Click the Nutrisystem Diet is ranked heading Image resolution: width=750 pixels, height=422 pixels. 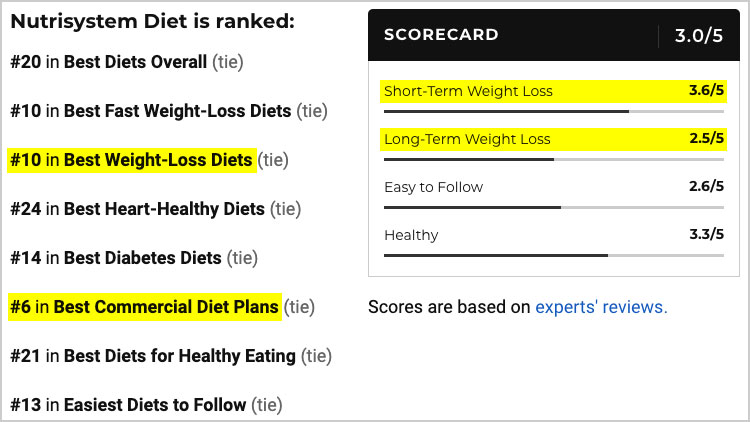153,22
